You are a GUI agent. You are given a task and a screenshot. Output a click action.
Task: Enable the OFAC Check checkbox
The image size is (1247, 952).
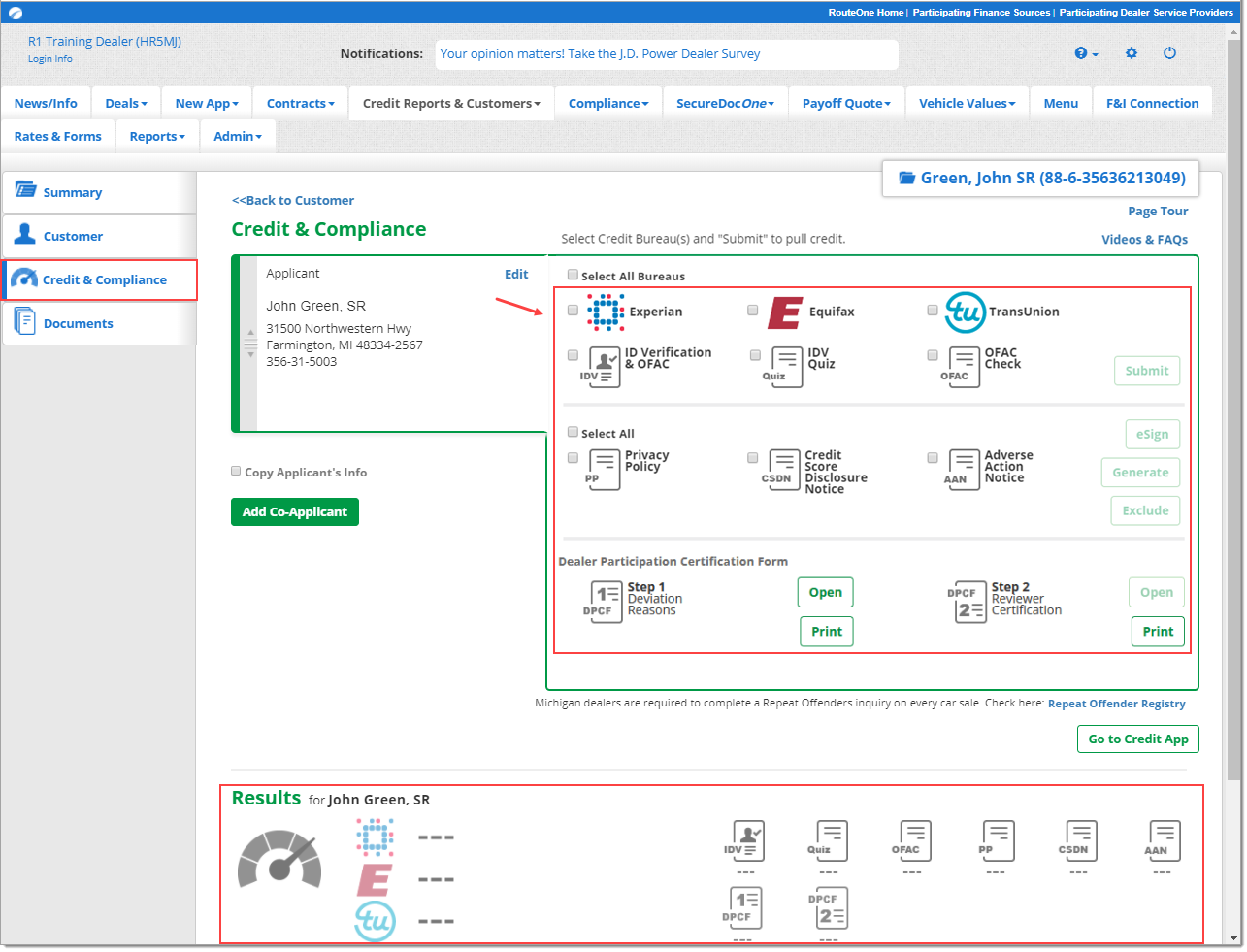click(x=933, y=355)
